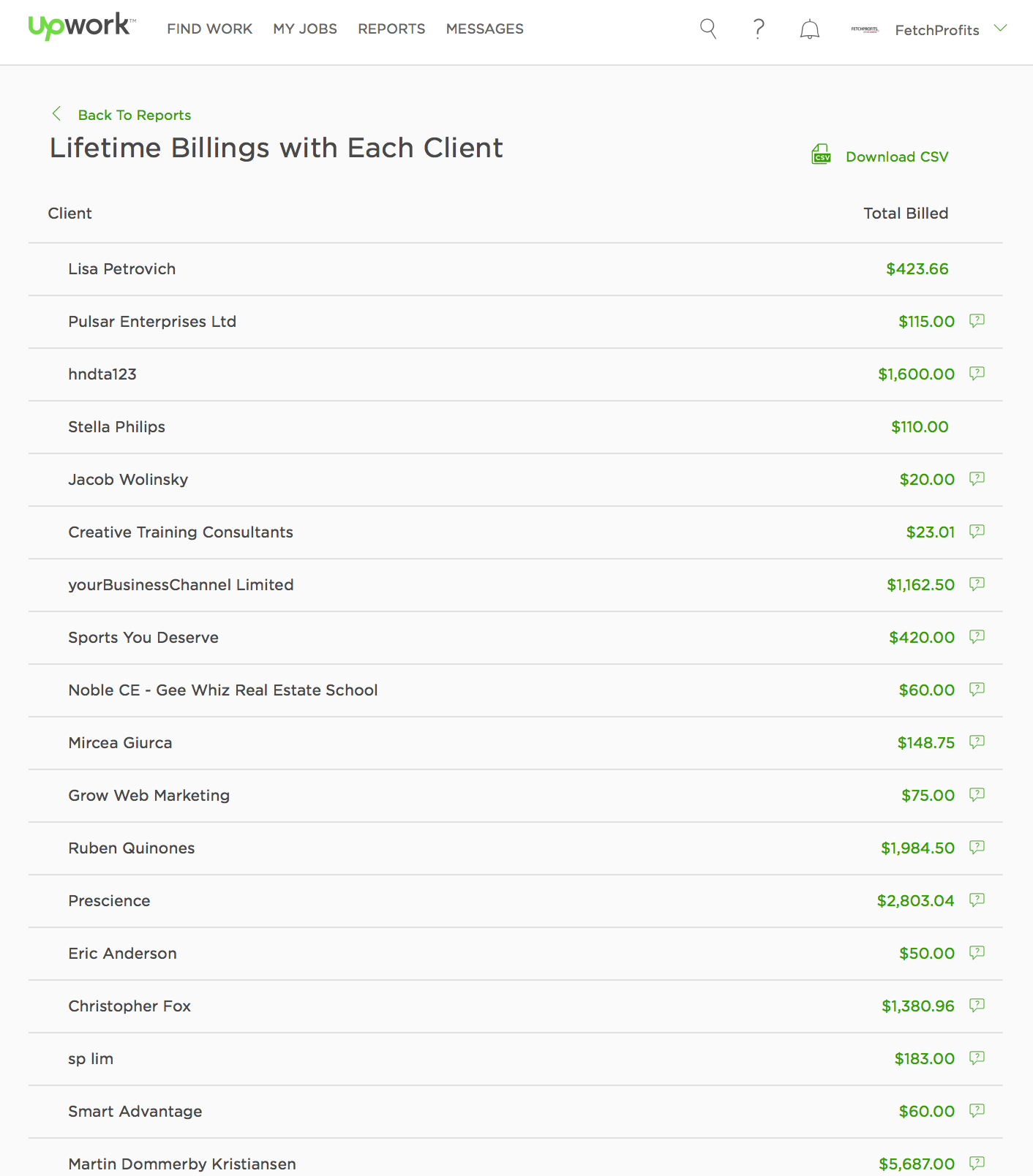The image size is (1033, 1176).
Task: Open the comment icon for Mircea Giurca
Action: [977, 742]
